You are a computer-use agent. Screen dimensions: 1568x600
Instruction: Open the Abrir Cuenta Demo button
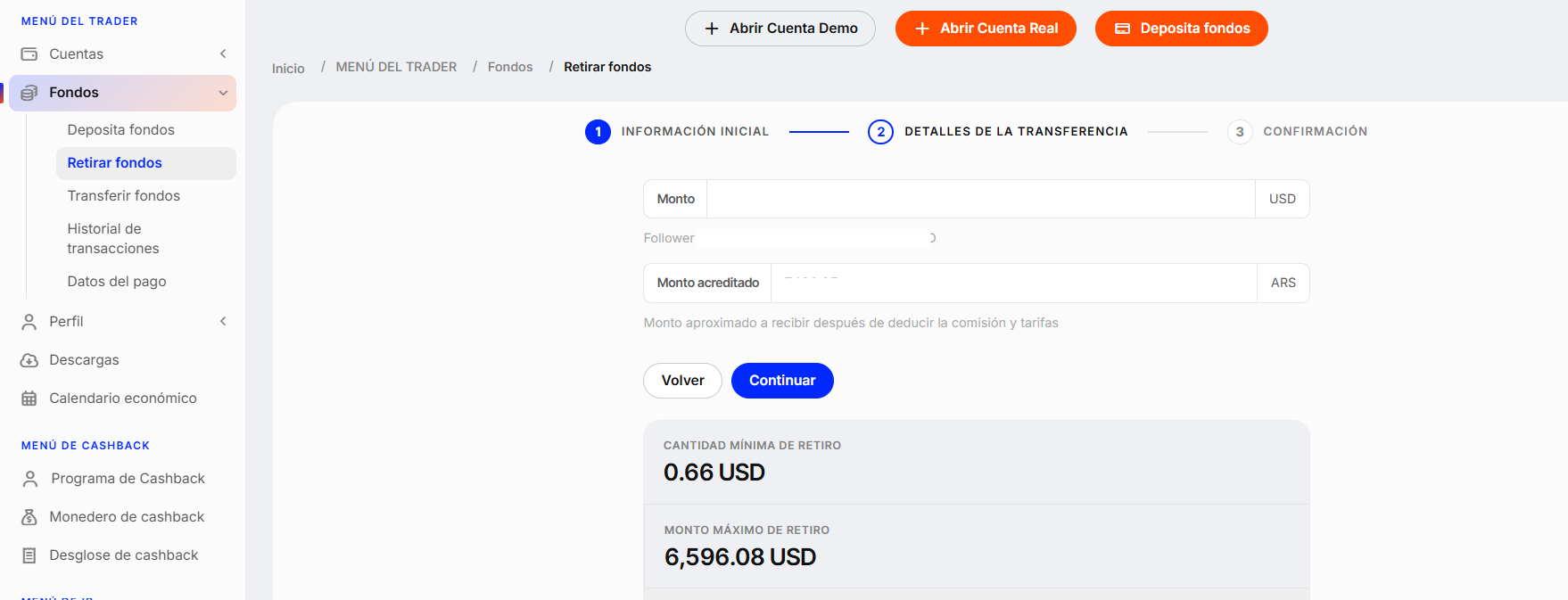780,29
